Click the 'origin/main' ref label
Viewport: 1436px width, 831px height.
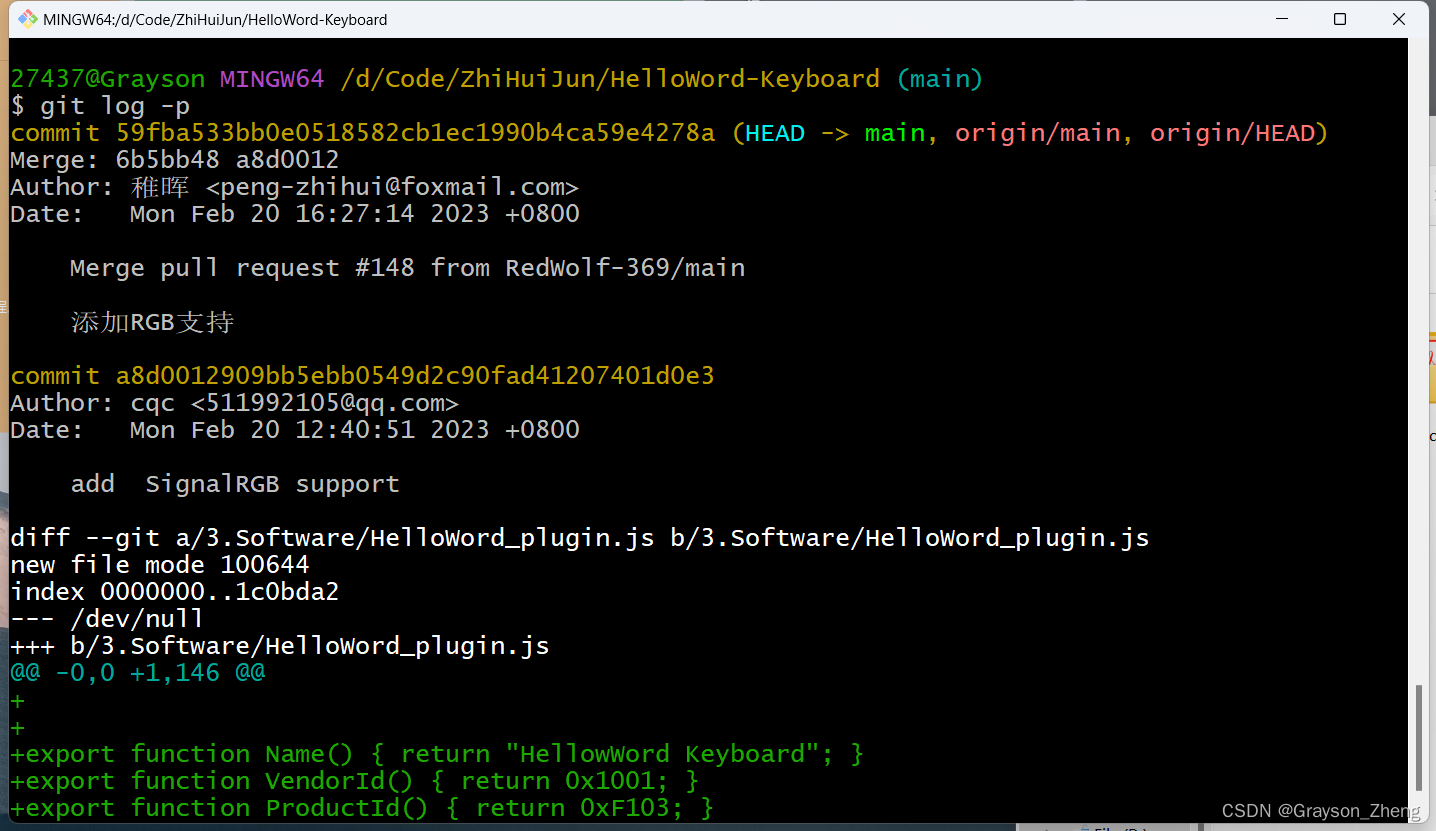1037,133
